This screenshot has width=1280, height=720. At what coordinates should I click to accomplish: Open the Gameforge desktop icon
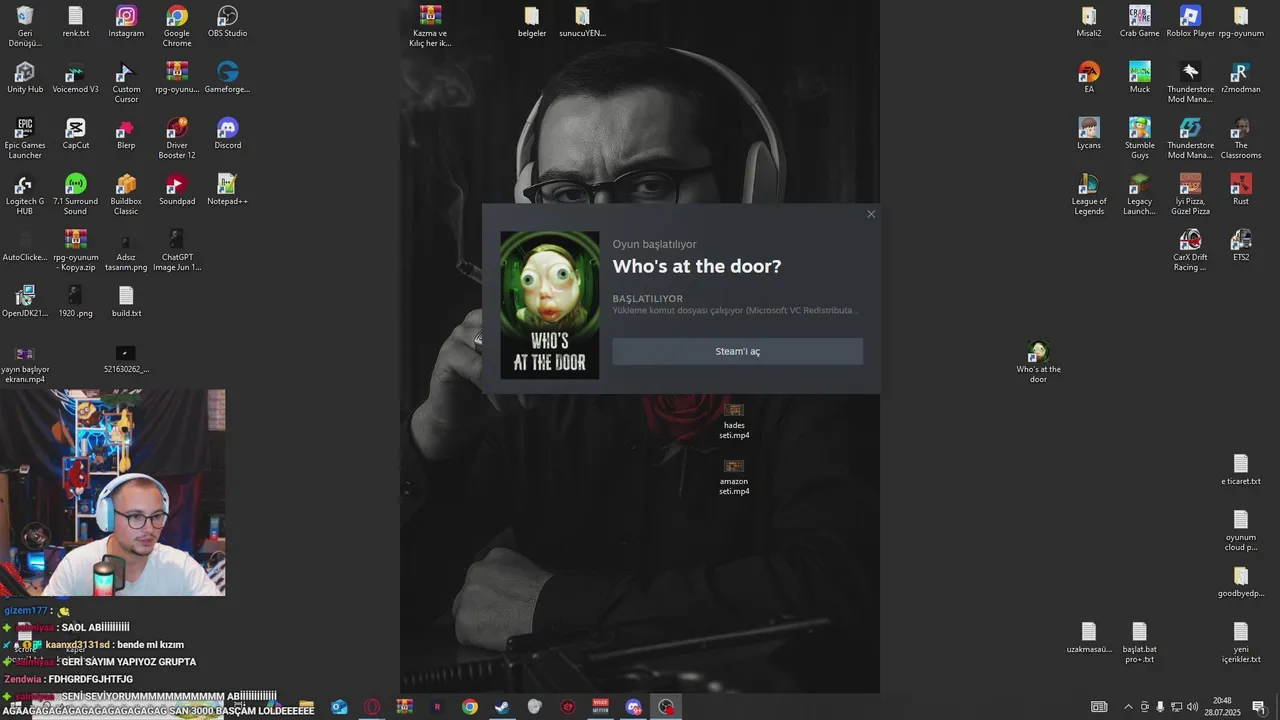(x=227, y=78)
